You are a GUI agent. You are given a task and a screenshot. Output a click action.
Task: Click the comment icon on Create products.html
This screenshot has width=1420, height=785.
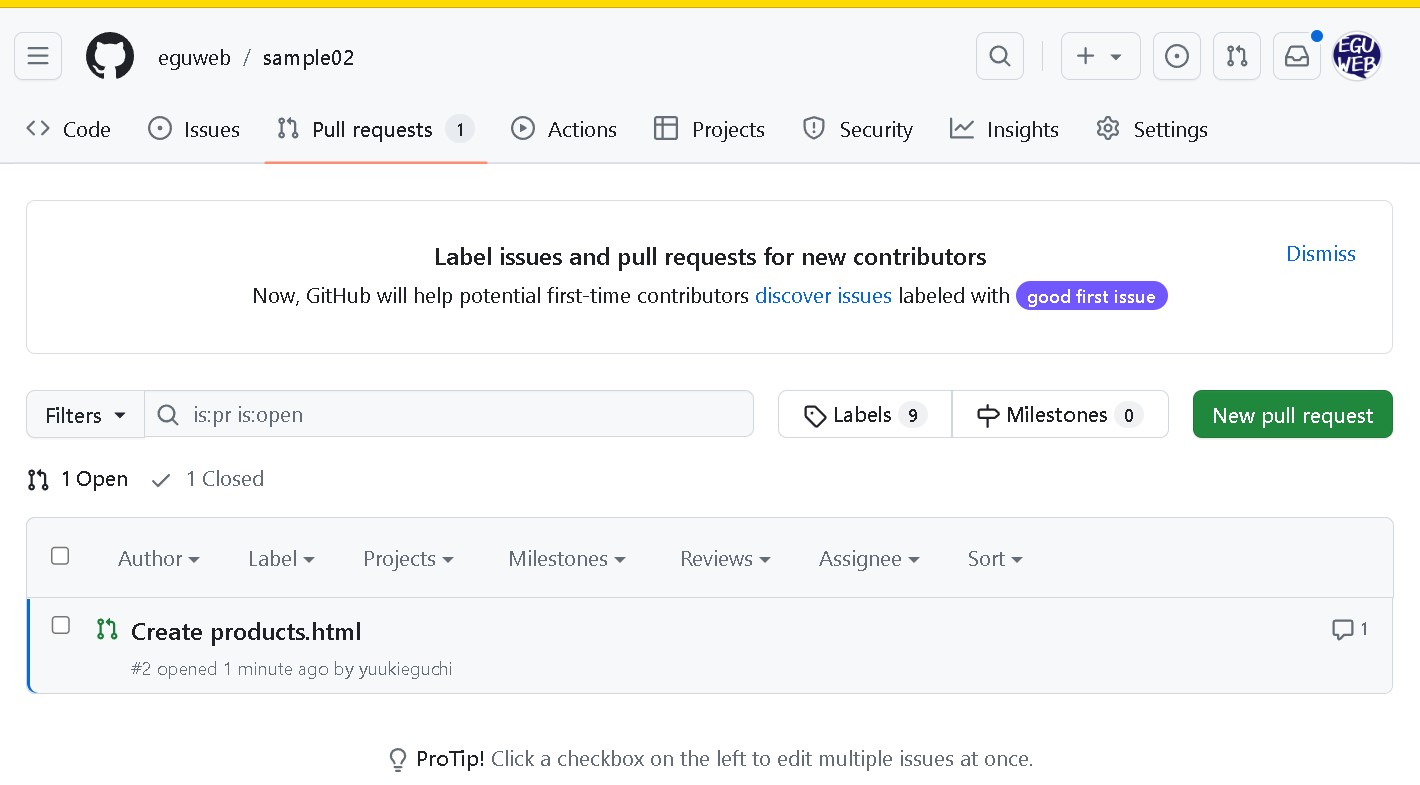point(1342,629)
